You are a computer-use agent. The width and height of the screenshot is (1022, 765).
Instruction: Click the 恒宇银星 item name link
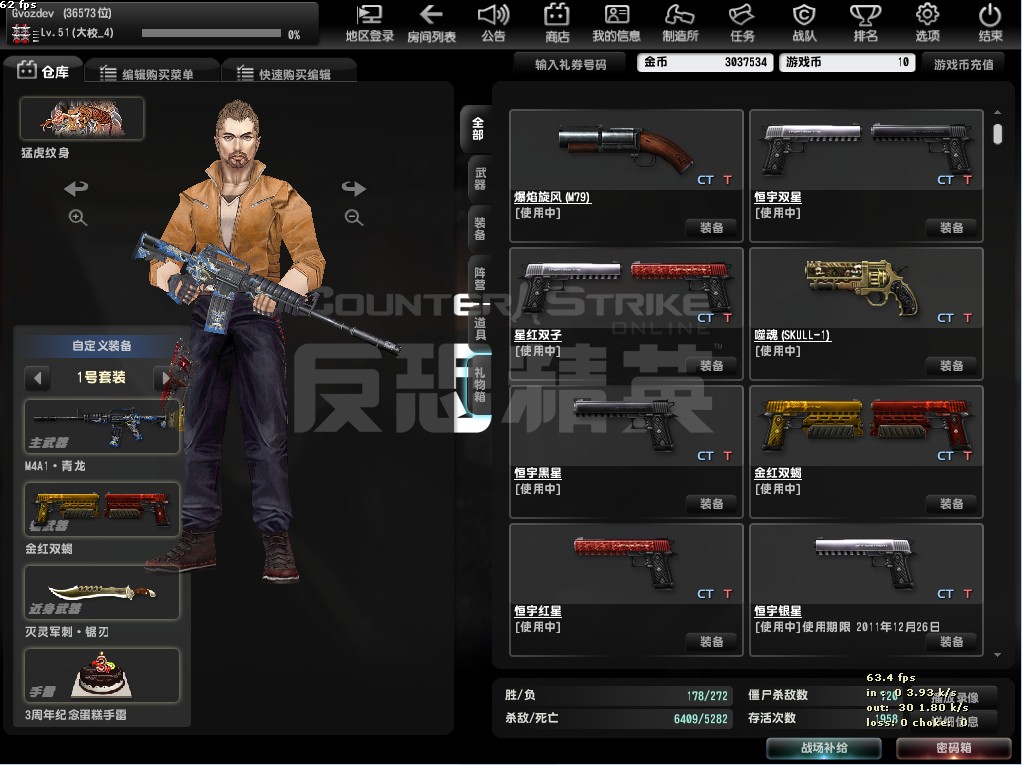(778, 611)
